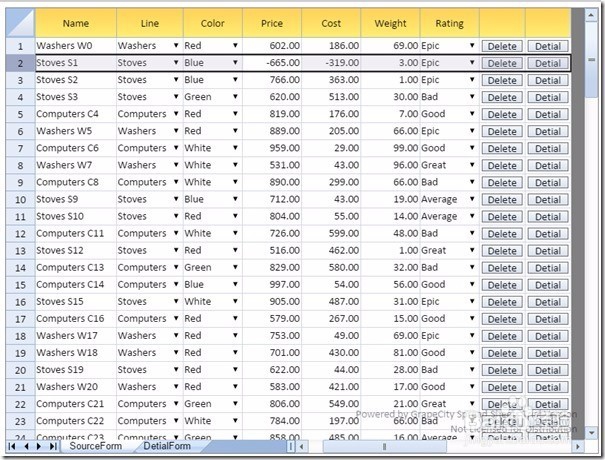Select the cost cell '549.00'
This screenshot has width=605, height=460.
coord(331,404)
